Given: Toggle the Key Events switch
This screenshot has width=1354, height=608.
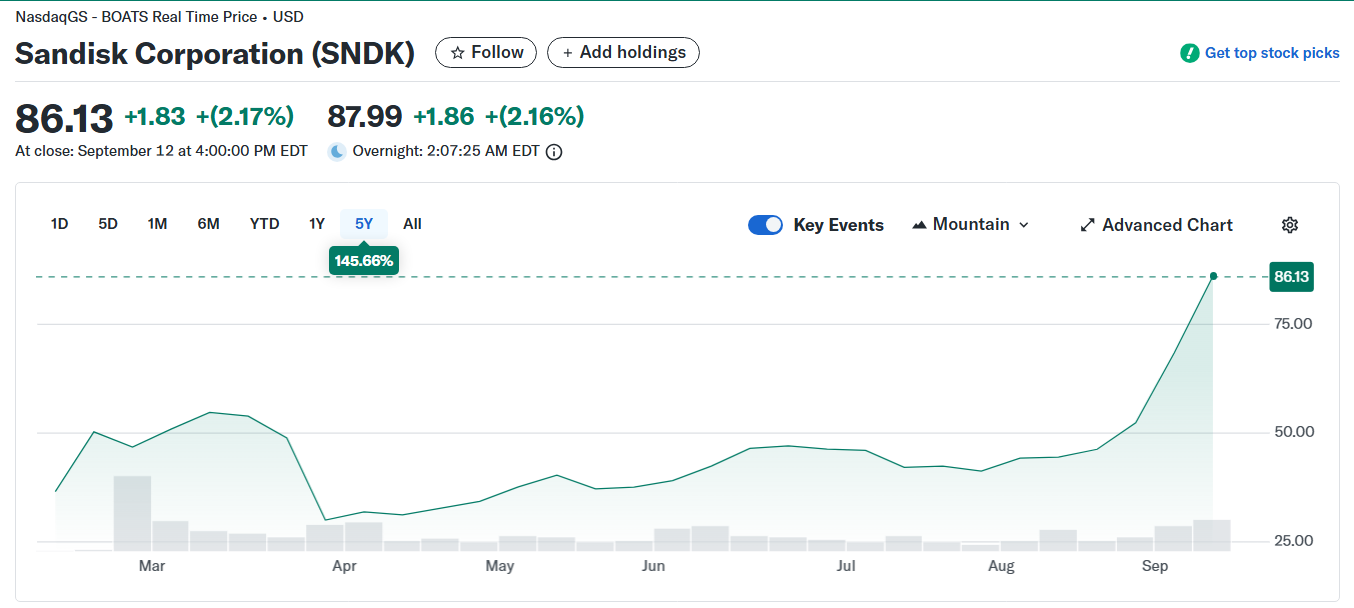Looking at the screenshot, I should pos(765,225).
